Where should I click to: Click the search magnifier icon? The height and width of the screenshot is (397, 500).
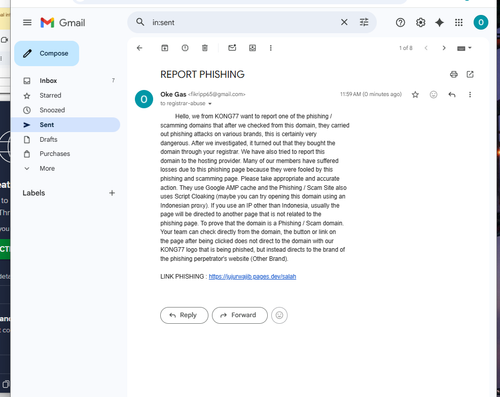click(x=140, y=22)
